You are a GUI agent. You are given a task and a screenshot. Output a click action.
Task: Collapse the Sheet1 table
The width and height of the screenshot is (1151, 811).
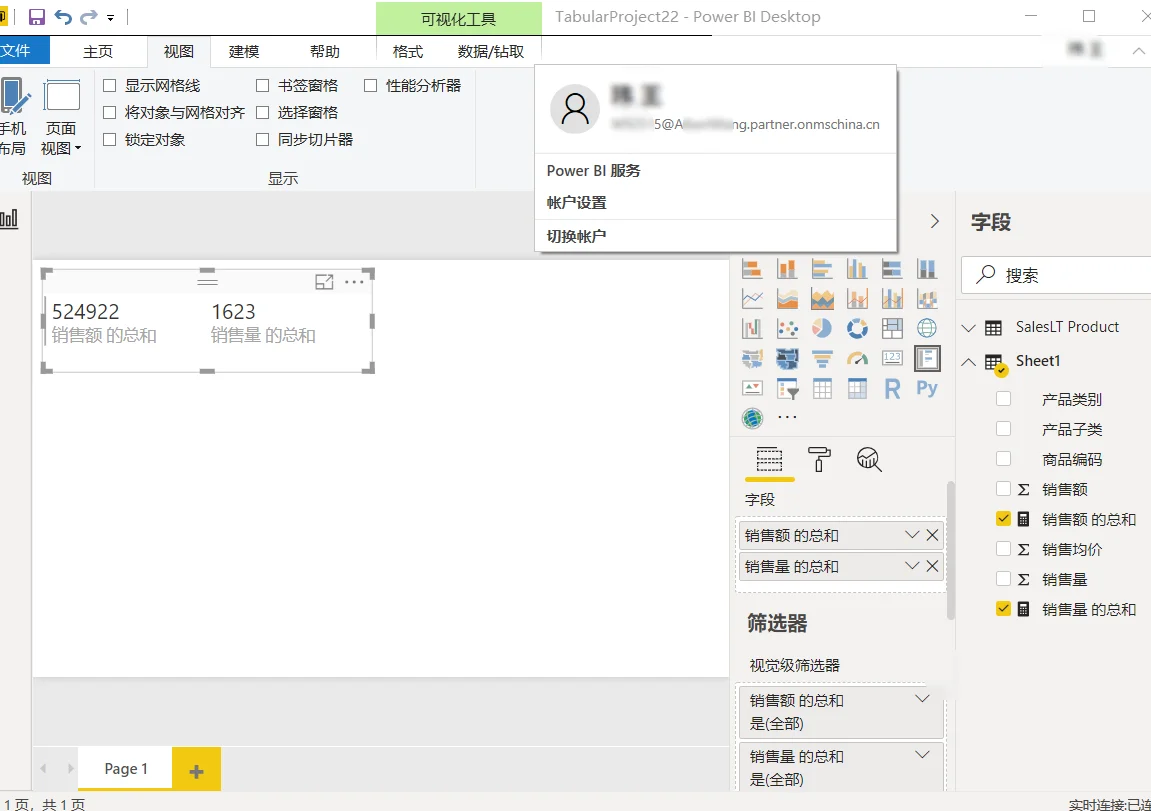[x=969, y=361]
